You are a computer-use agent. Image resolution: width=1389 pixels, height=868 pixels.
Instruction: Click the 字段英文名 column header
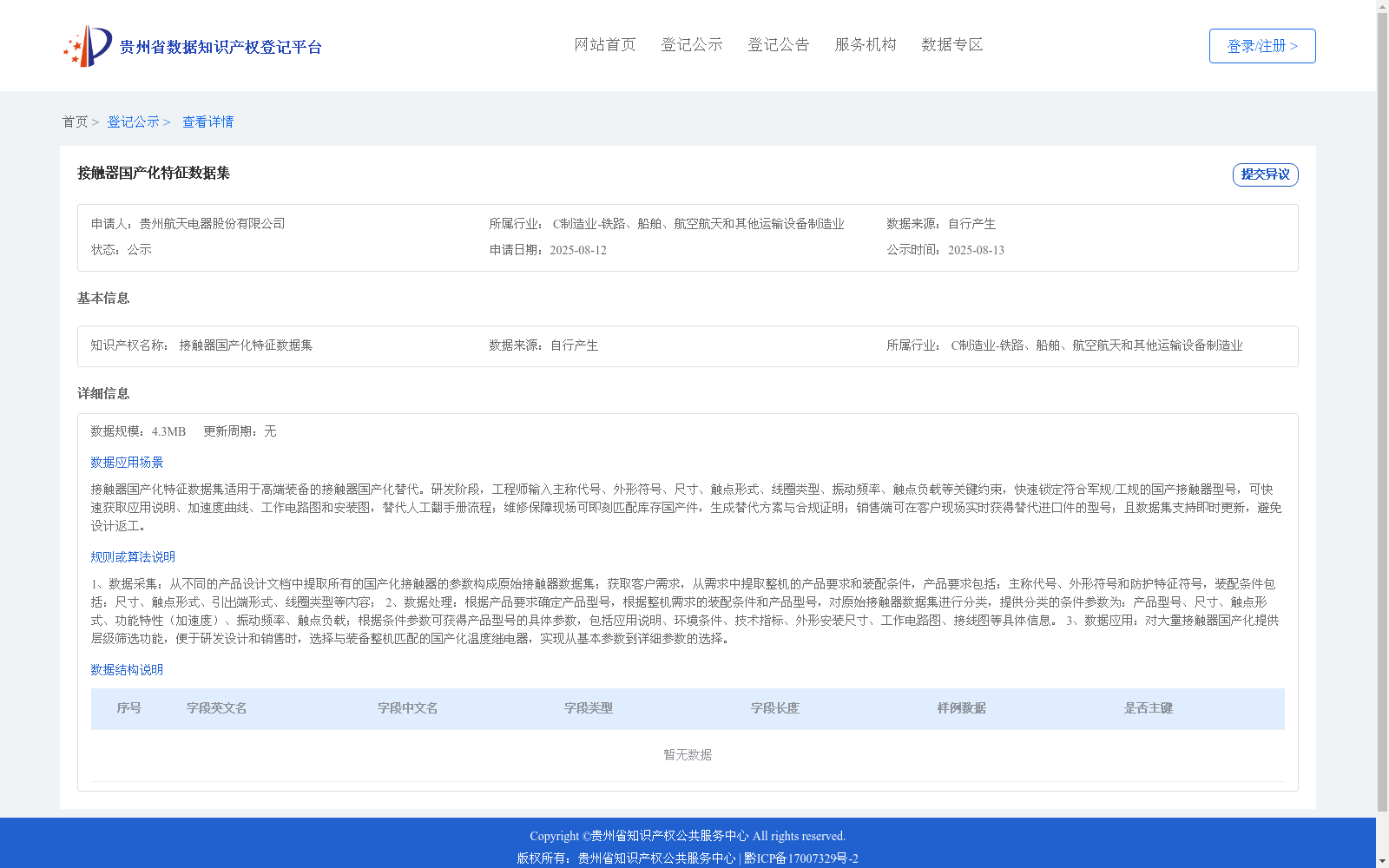tap(217, 708)
